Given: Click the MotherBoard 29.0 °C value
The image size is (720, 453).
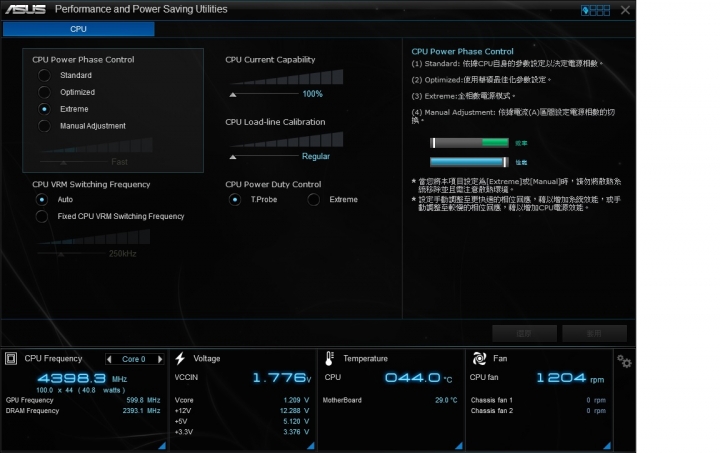Looking at the screenshot, I should tap(446, 400).
